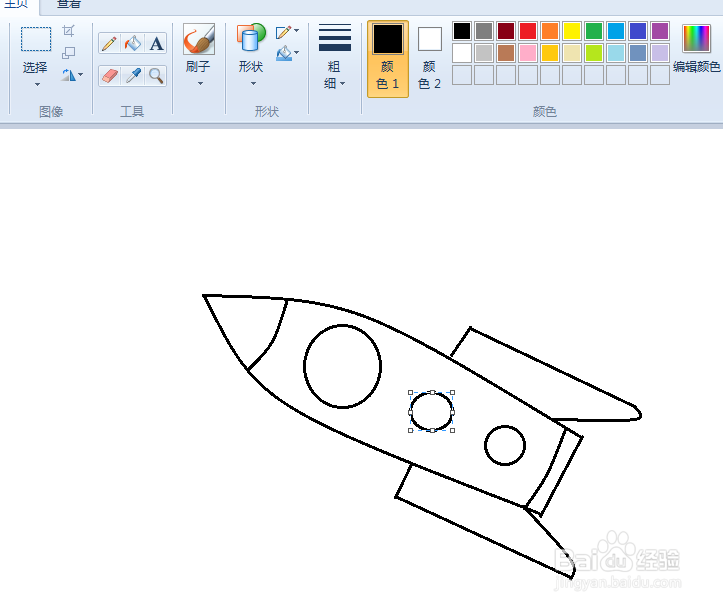Image resolution: width=723 pixels, height=608 pixels.
Task: Select the Pencil tool
Action: [x=109, y=44]
